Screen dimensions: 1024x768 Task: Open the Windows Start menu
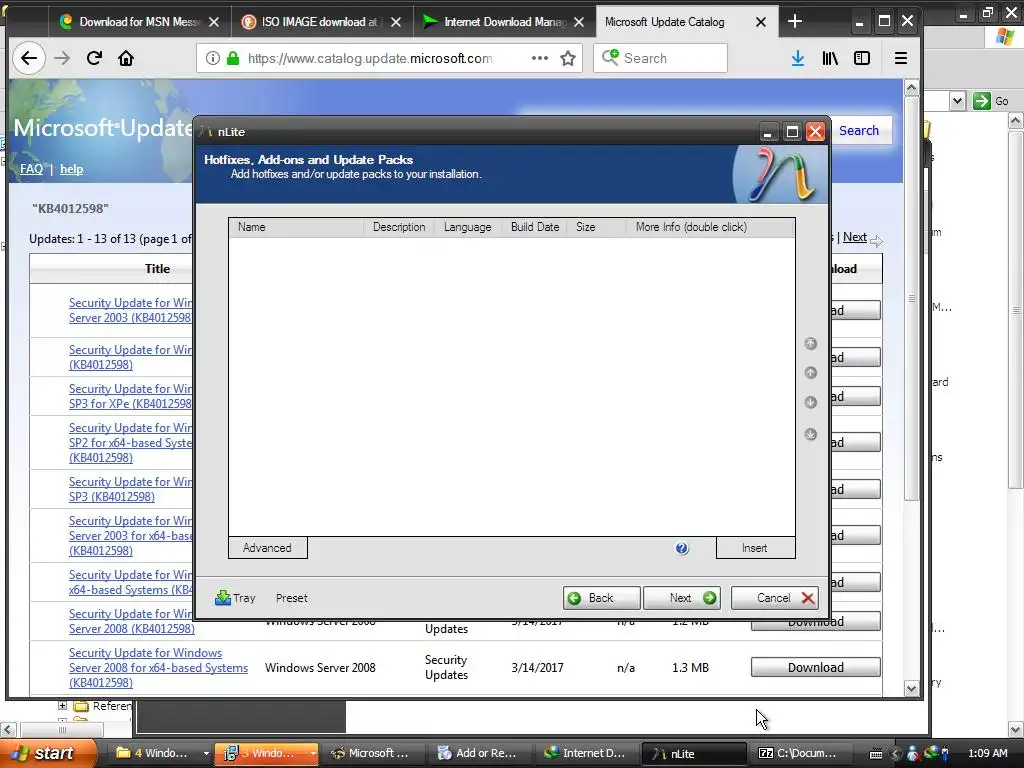pyautogui.click(x=46, y=753)
